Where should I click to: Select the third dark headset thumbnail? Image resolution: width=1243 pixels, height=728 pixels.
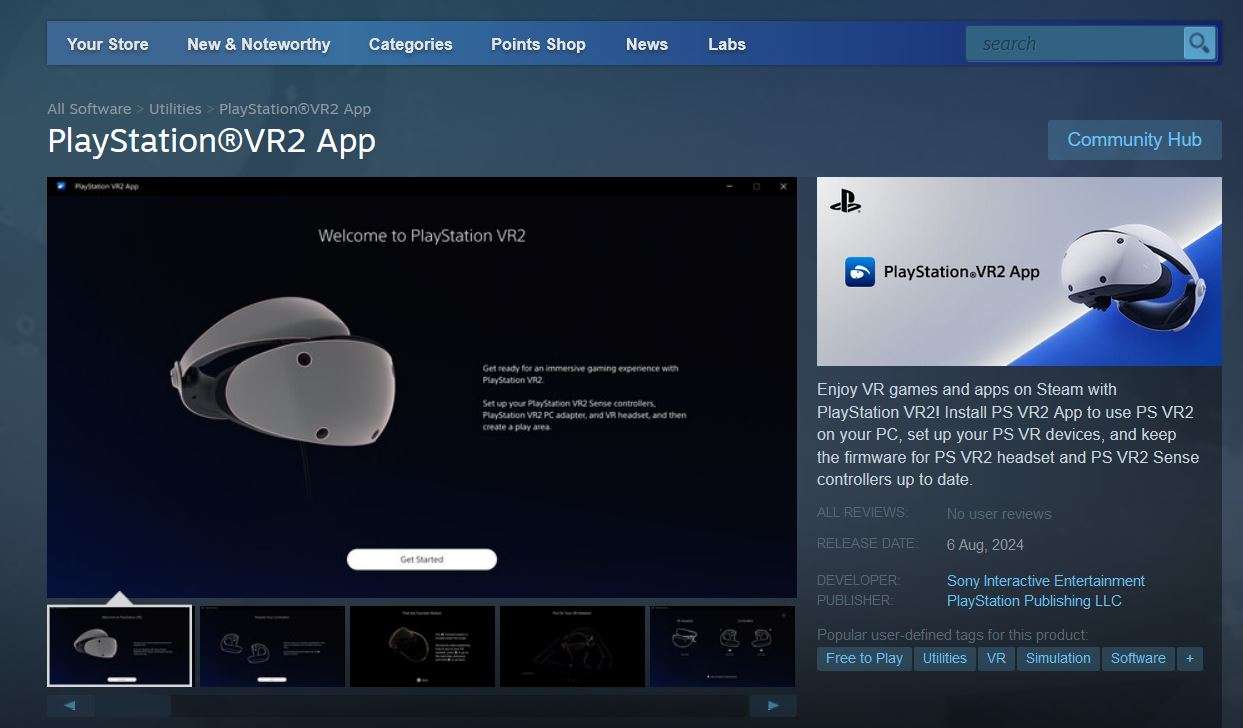click(422, 646)
